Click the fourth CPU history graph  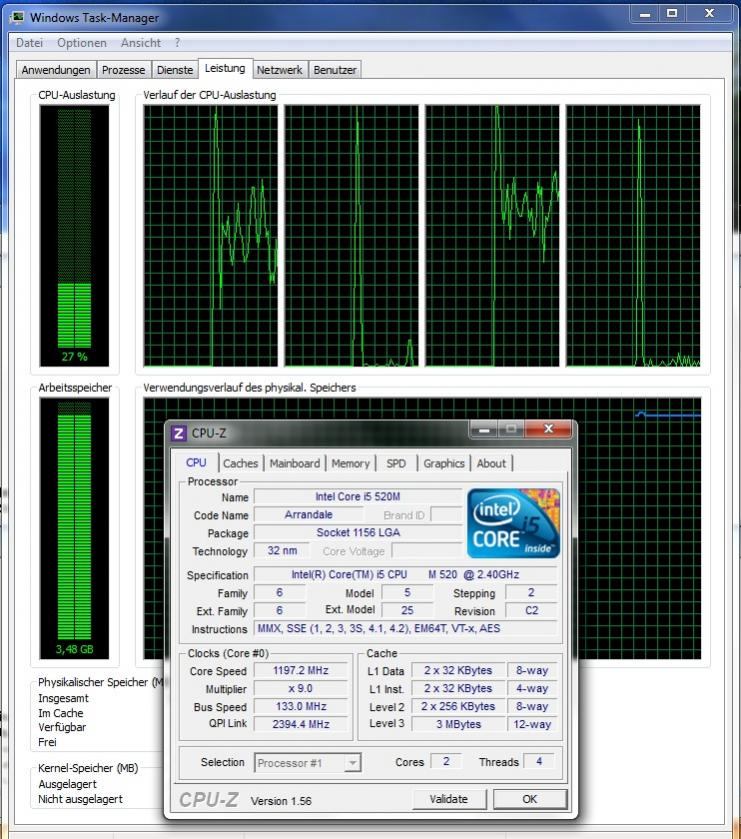click(x=633, y=235)
